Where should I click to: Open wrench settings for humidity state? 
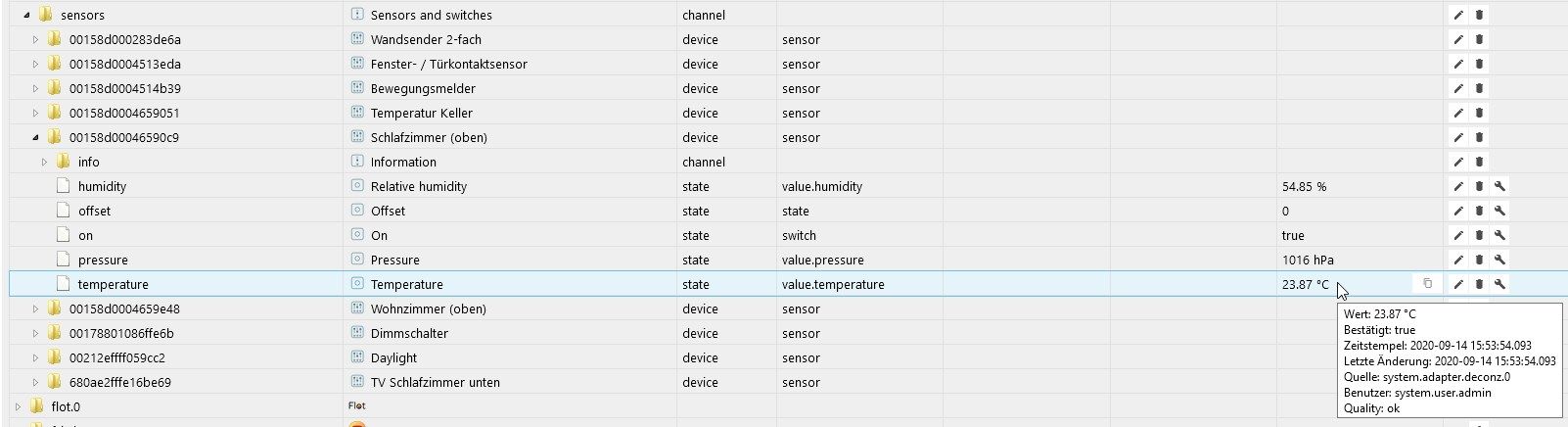(1499, 186)
